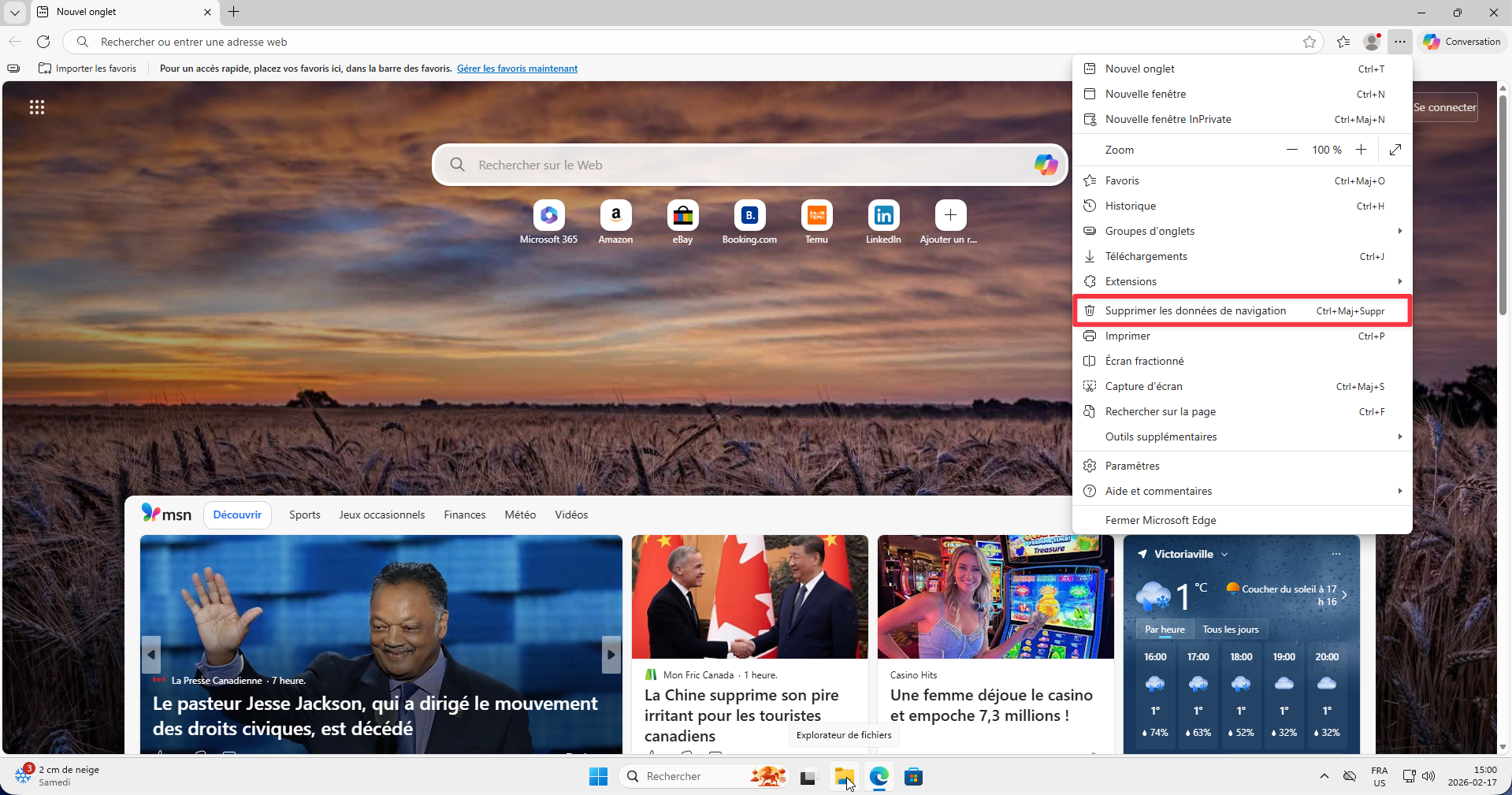Click Importer les favoris
Viewport: 1512px width, 795px height.
click(x=87, y=69)
